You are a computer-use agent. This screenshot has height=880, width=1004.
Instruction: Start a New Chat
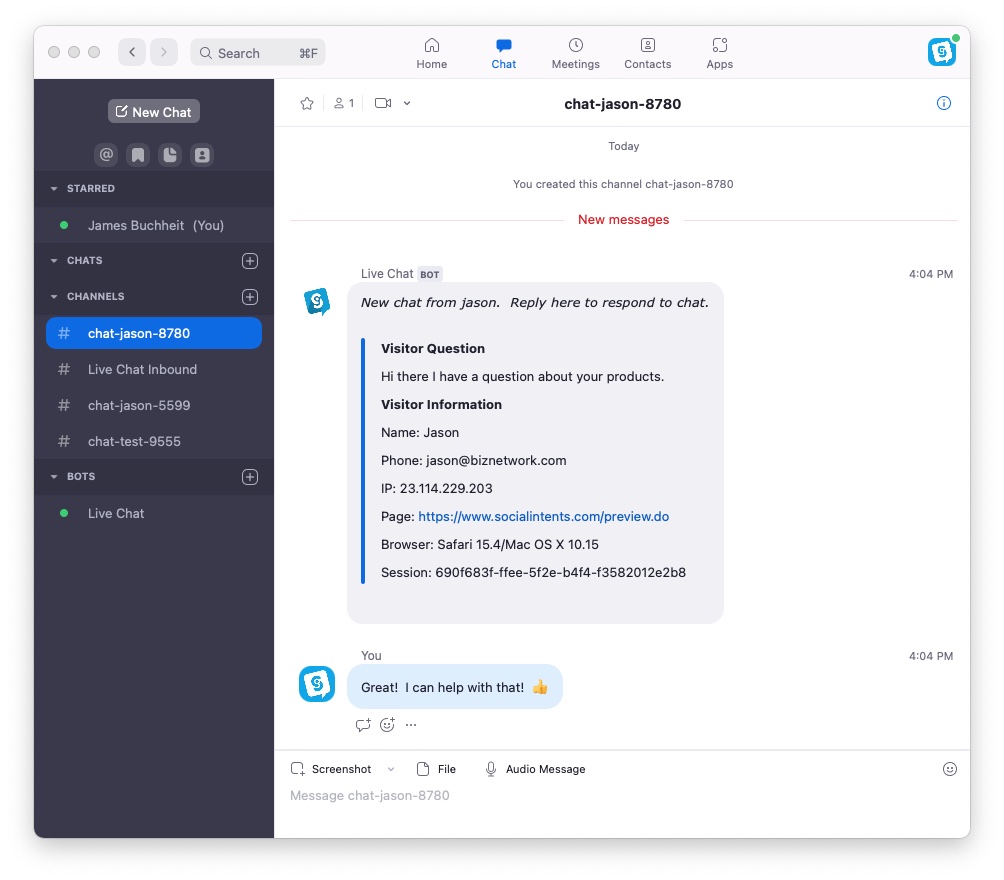coord(153,111)
